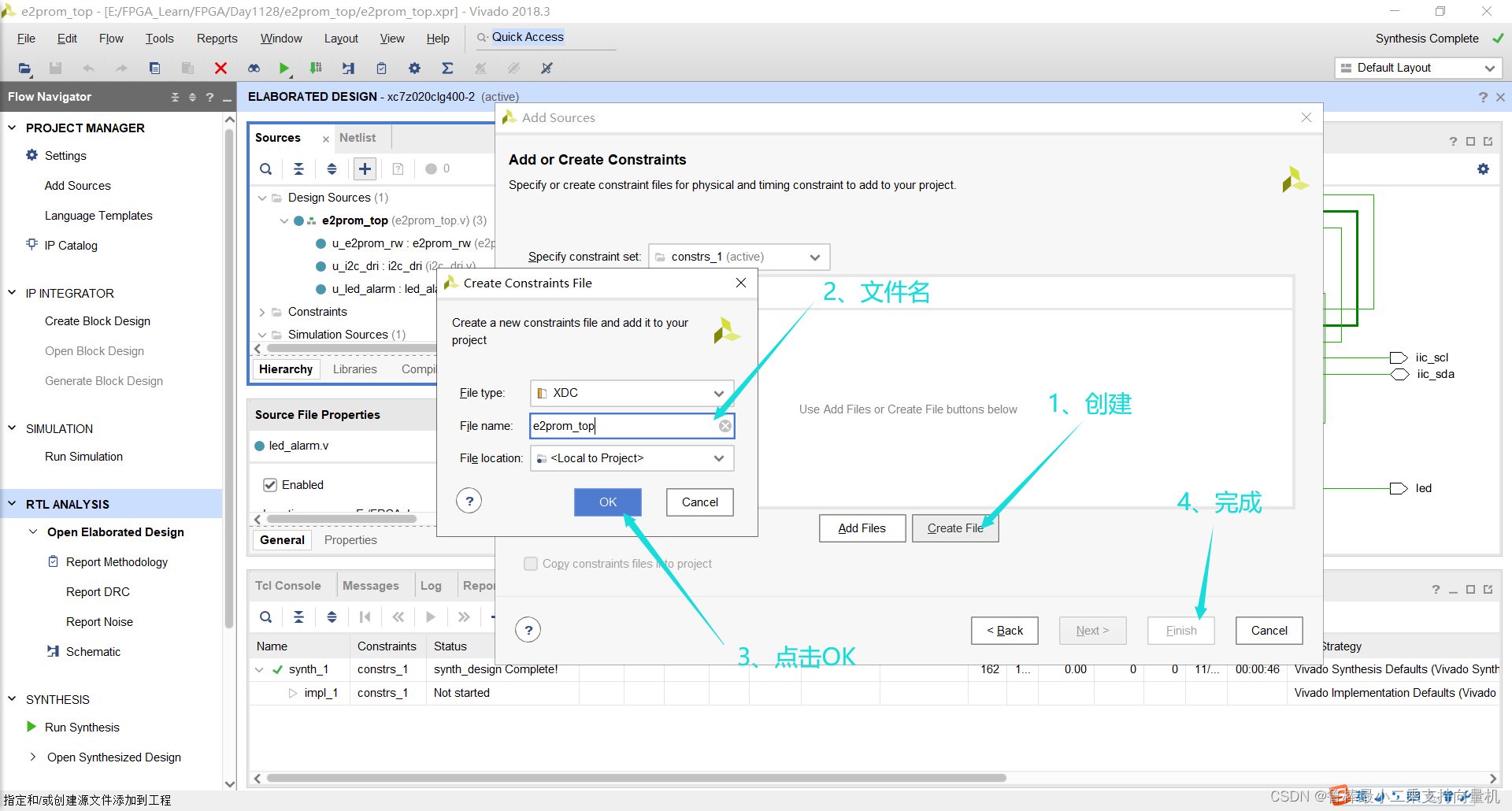Open the Messages tab
1512x811 pixels.
pyautogui.click(x=370, y=586)
